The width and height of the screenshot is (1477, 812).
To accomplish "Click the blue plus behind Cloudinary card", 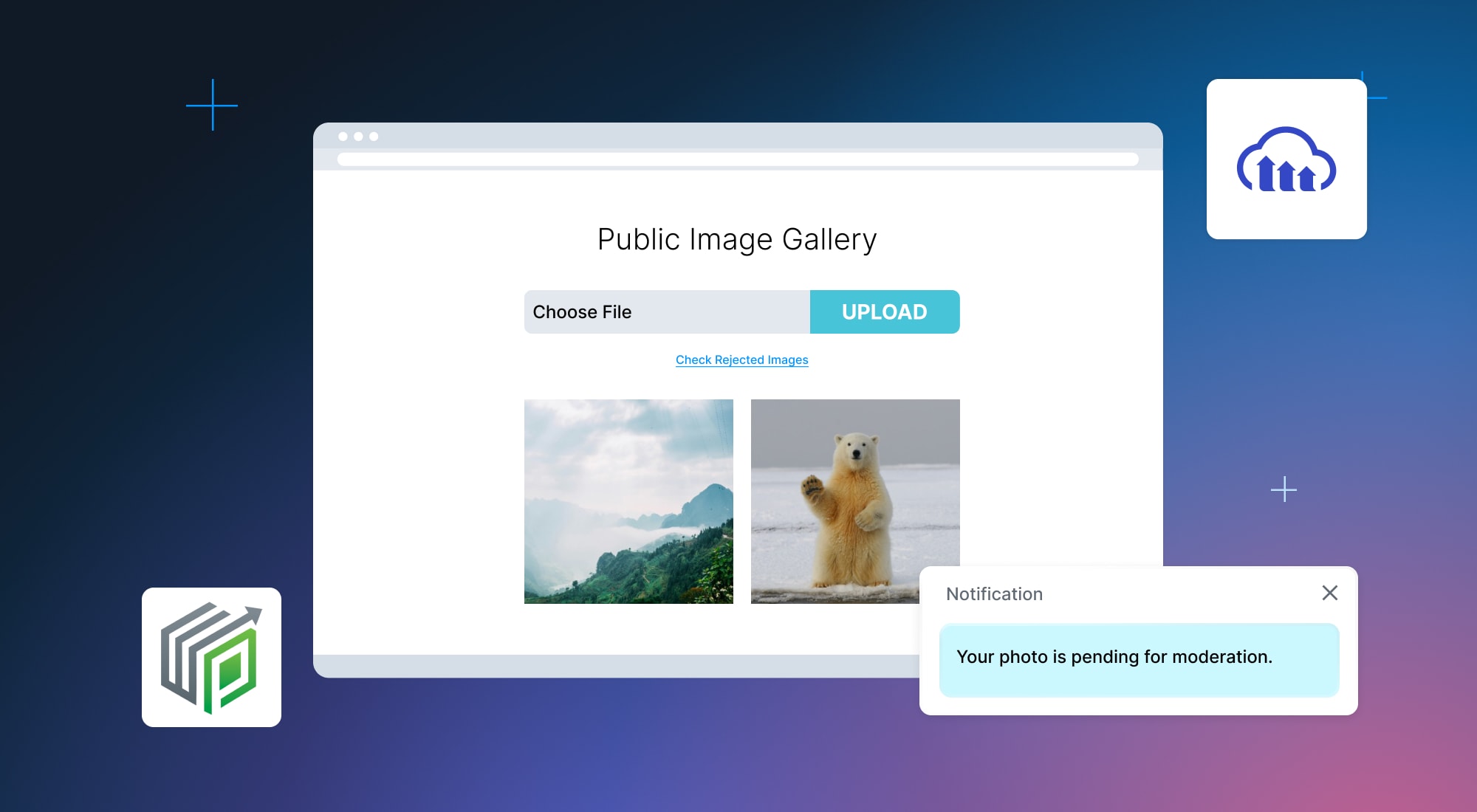I will coord(1377,97).
